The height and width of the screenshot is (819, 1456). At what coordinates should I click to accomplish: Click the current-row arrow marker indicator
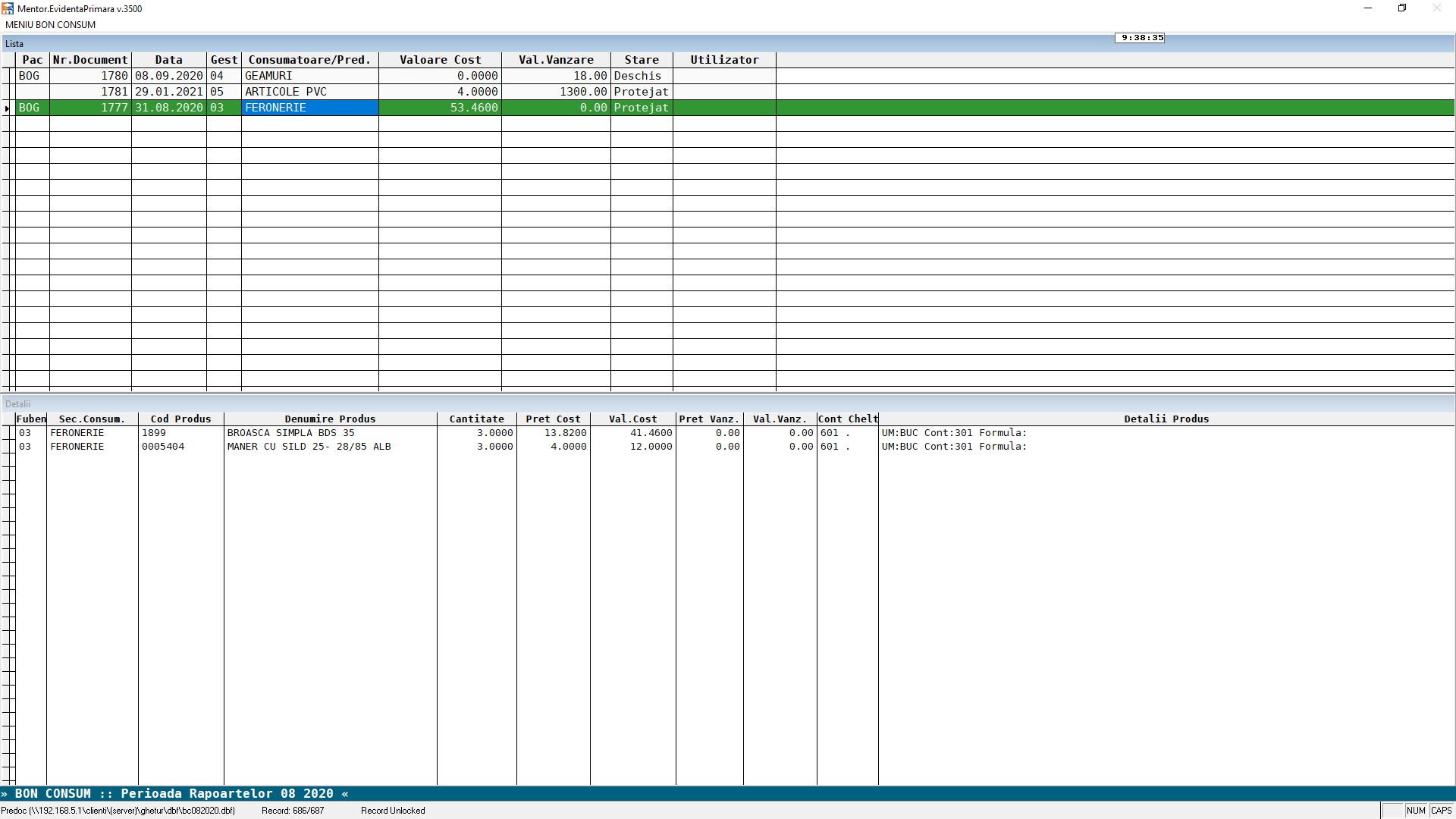(8, 108)
